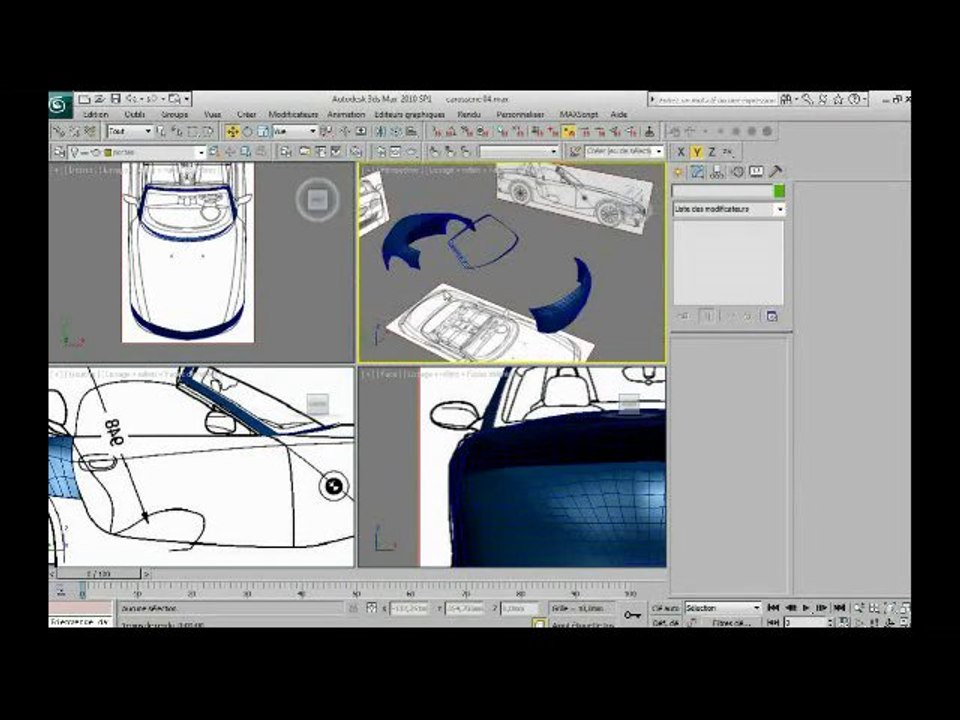Click the Configure Modifier Sets icon
Viewport: 960px width, 720px height.
(x=771, y=316)
